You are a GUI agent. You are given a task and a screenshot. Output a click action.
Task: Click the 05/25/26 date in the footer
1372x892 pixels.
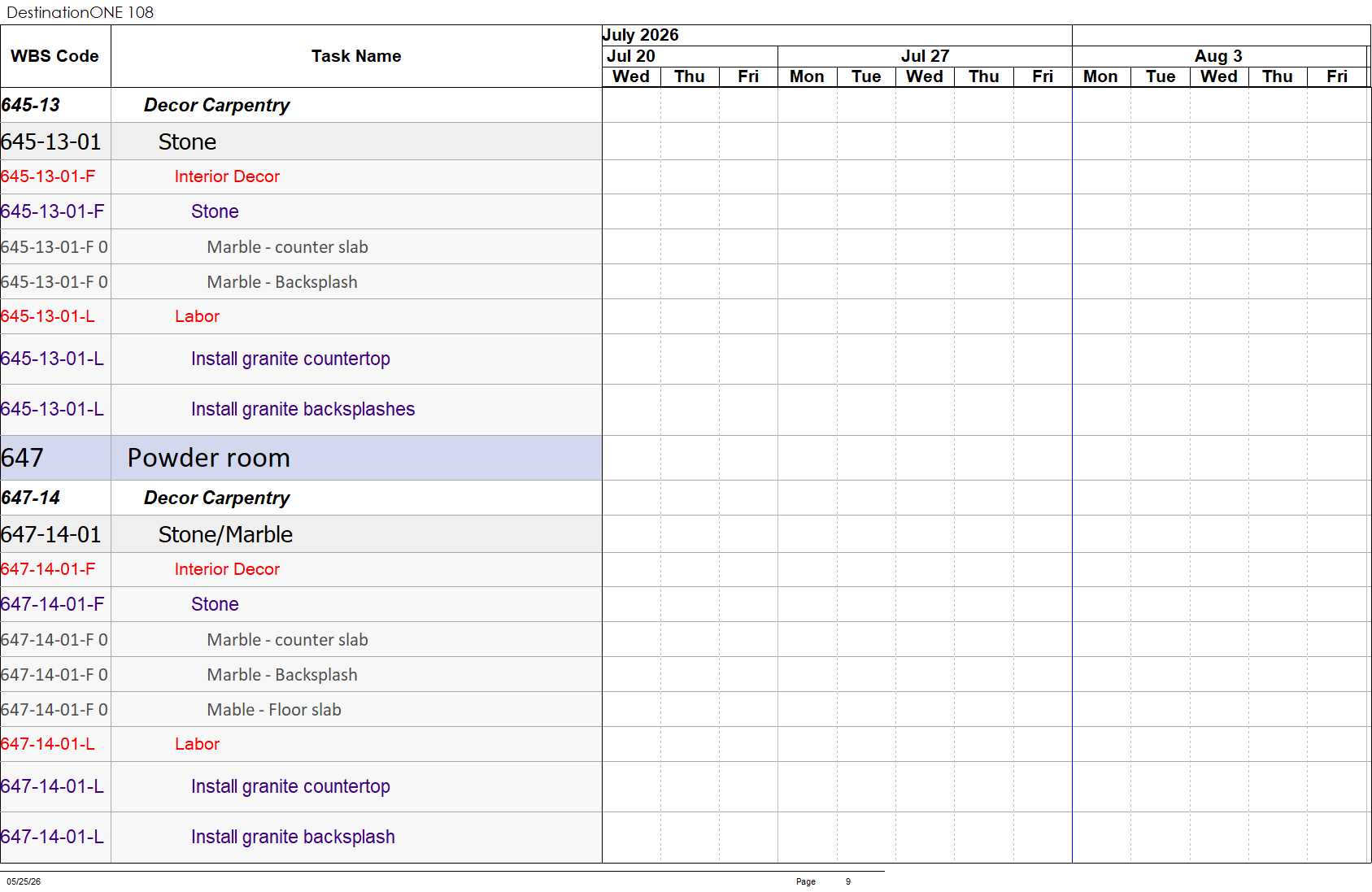click(24, 881)
